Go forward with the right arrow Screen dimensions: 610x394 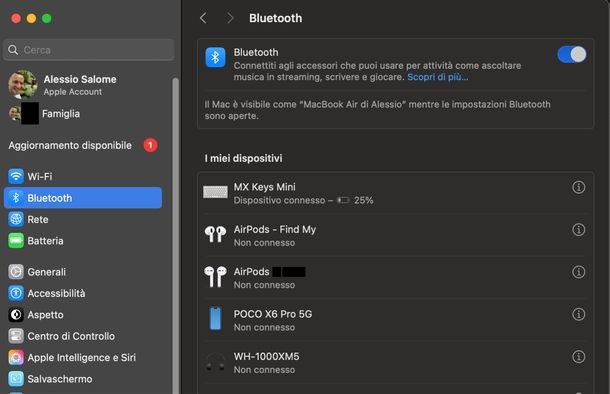click(230, 18)
